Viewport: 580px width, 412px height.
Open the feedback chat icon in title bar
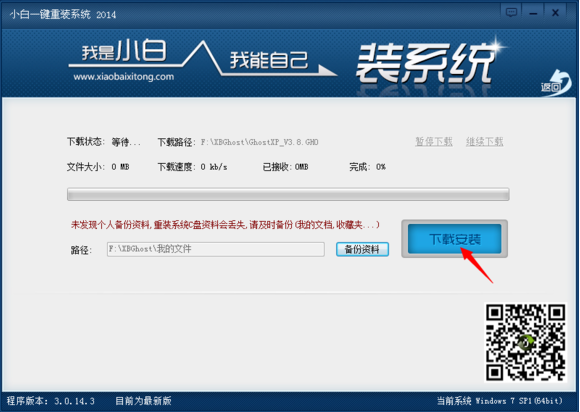[x=511, y=13]
